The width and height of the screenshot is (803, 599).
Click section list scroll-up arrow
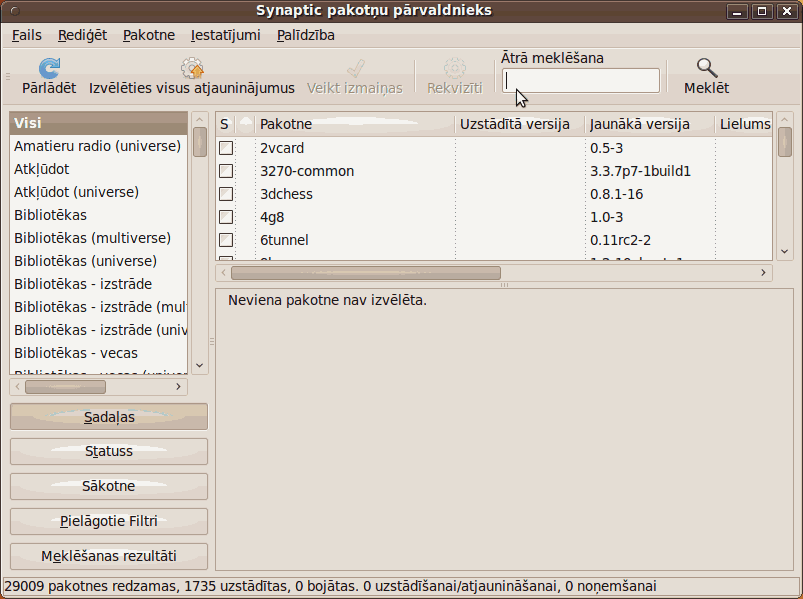coord(200,119)
